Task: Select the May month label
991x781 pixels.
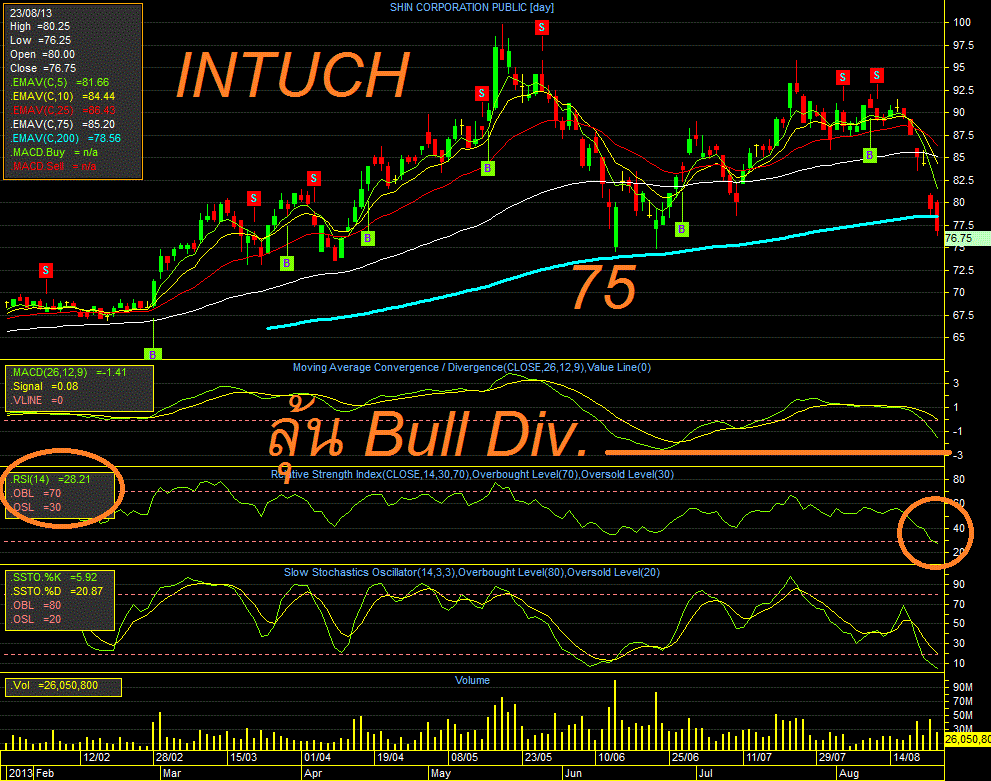Action: point(441,773)
